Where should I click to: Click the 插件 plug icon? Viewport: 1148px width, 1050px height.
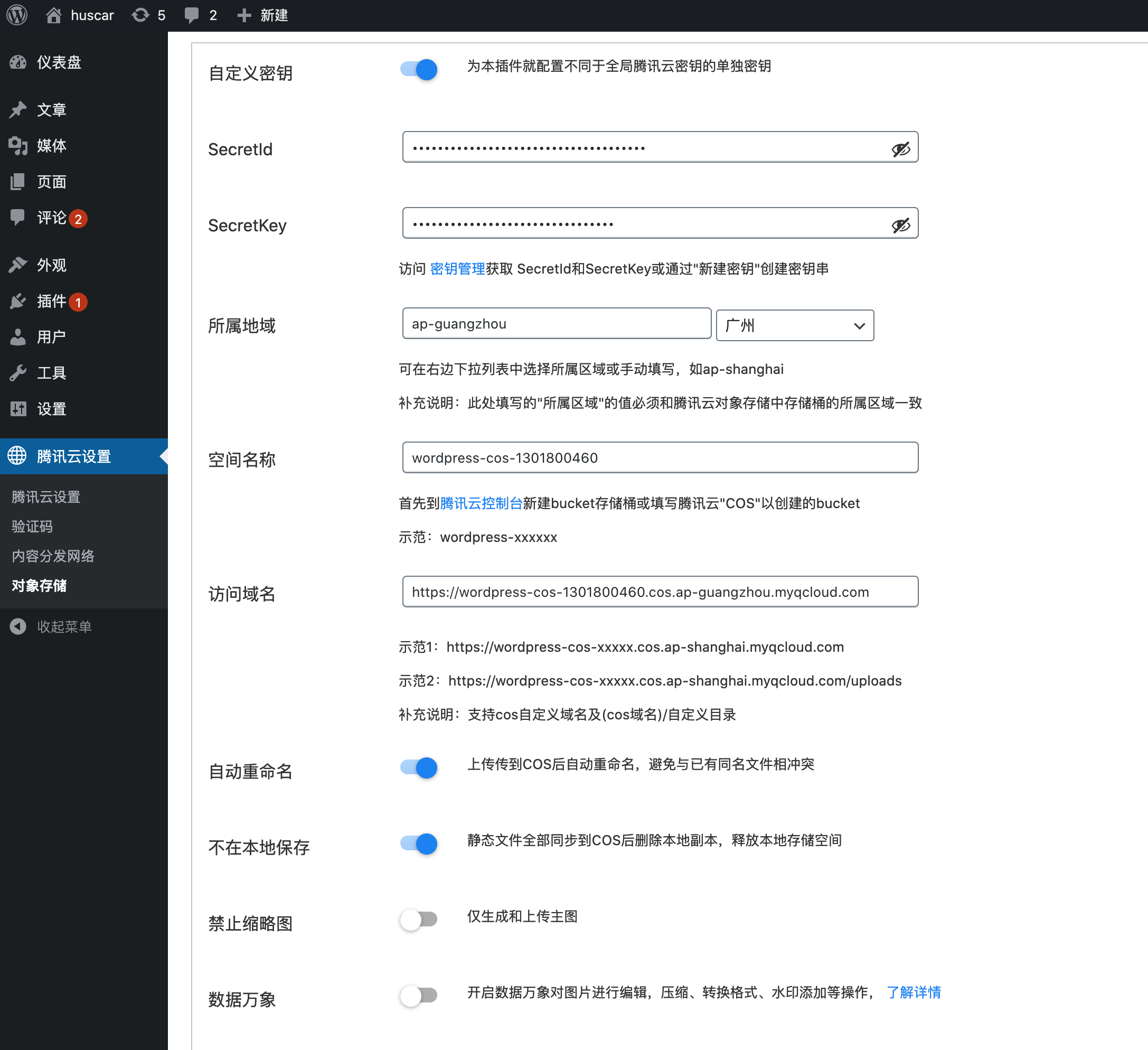[18, 301]
